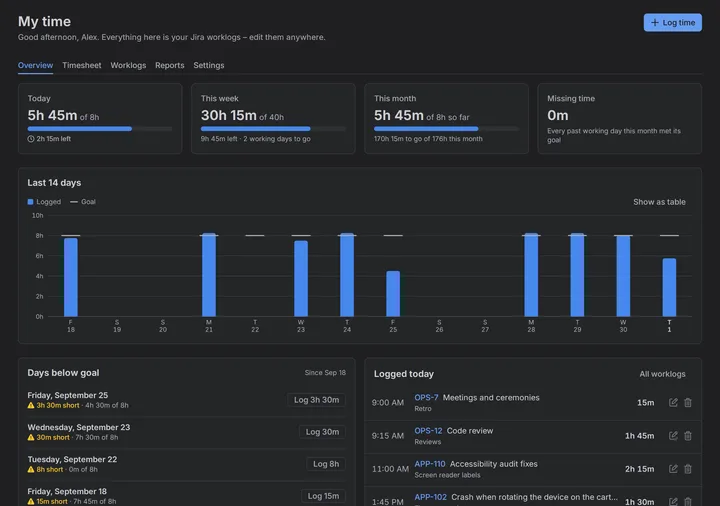
Task: Delete the APP-102 Crash worklog
Action: coord(688,502)
